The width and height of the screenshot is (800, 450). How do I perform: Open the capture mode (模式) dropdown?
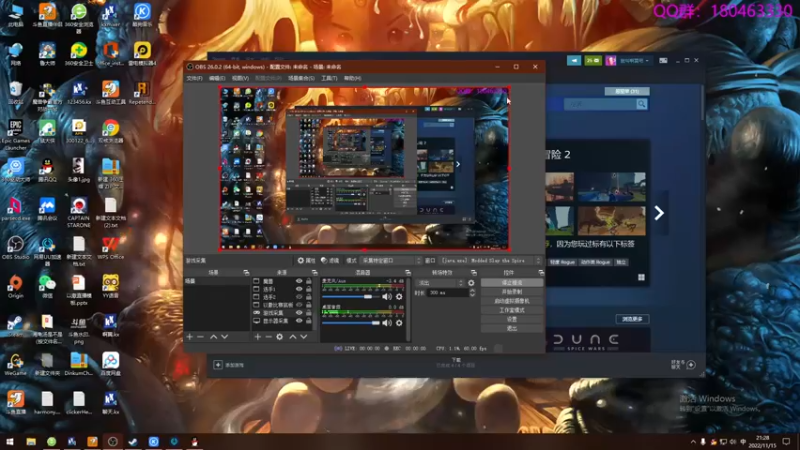(391, 260)
